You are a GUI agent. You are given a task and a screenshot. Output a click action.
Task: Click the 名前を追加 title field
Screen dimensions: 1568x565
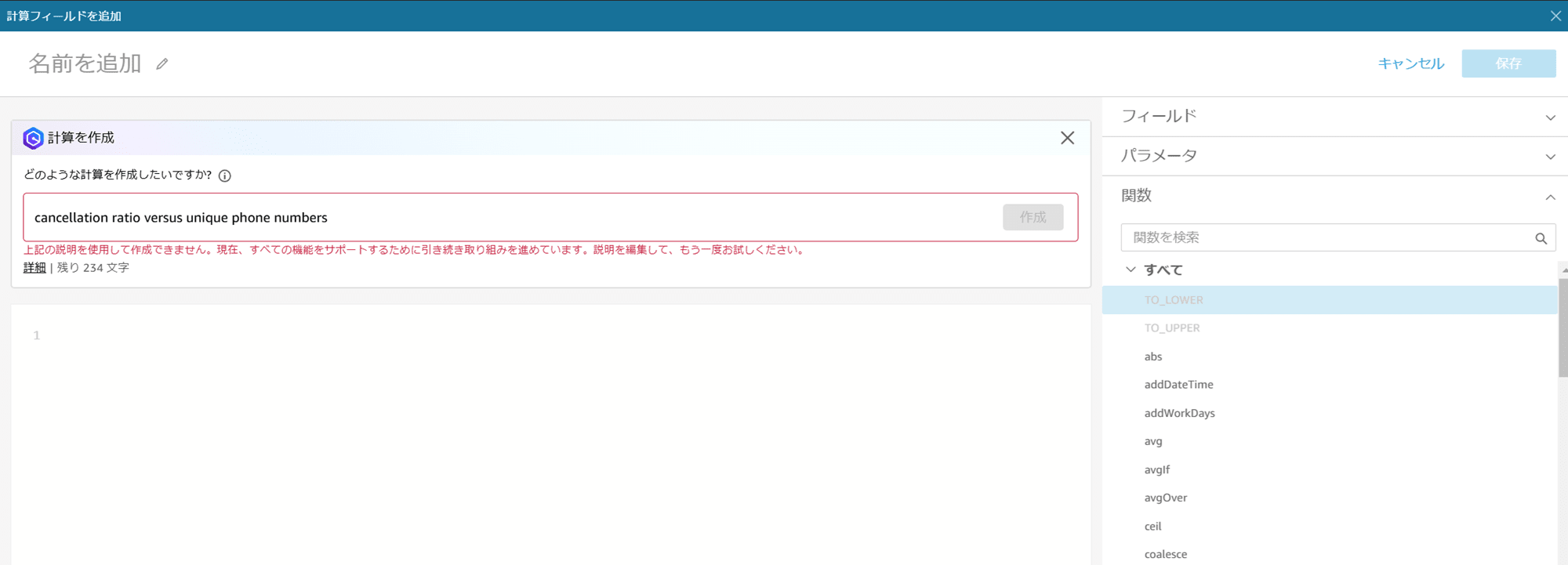(85, 63)
